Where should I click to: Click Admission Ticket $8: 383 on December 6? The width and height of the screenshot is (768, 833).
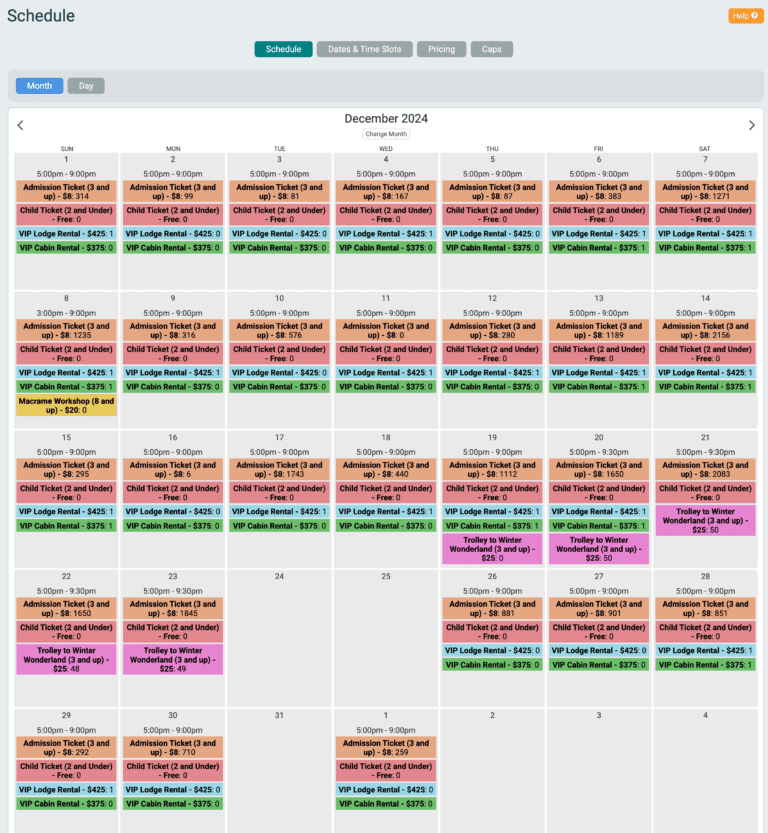pyautogui.click(x=599, y=192)
